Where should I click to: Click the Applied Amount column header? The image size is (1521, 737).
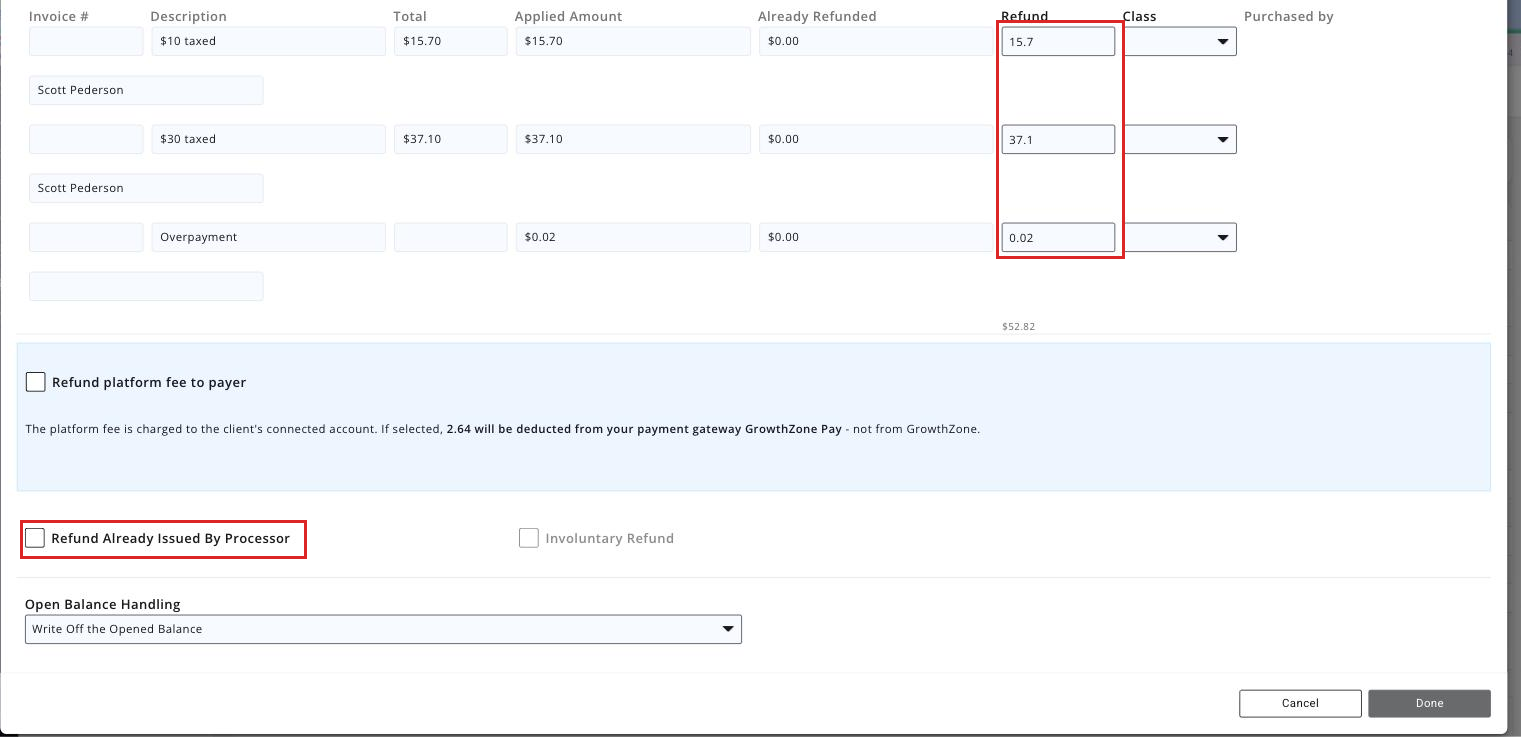point(568,16)
